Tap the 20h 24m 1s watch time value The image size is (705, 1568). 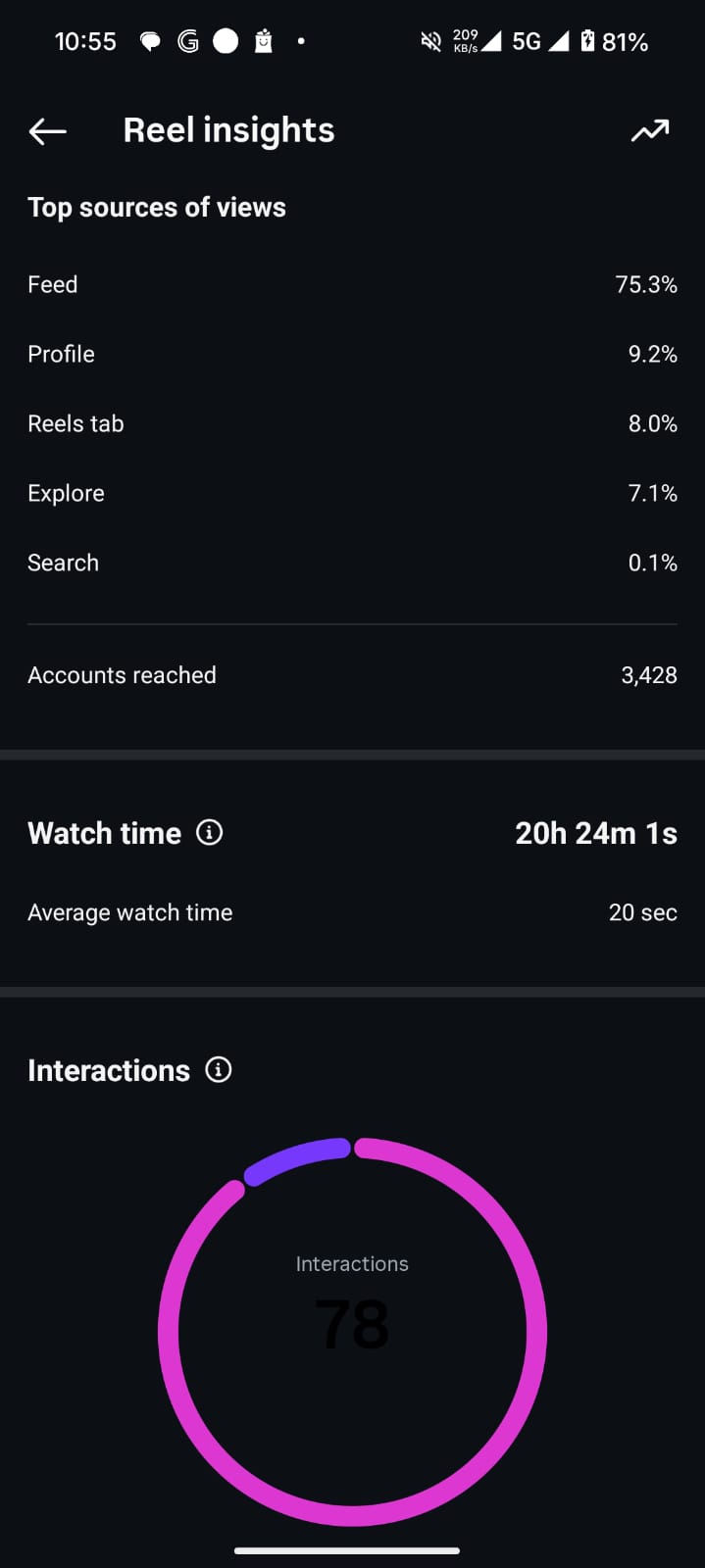[595, 833]
